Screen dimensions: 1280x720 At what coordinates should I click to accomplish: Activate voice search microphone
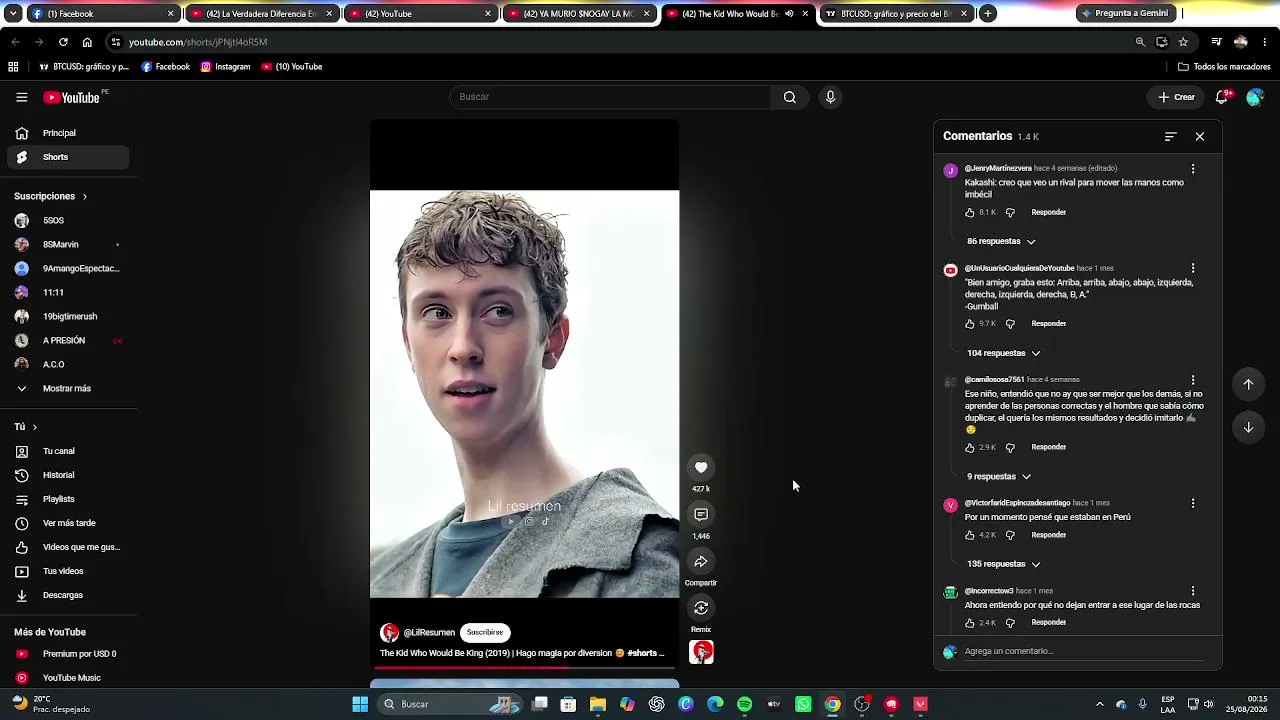point(830,97)
